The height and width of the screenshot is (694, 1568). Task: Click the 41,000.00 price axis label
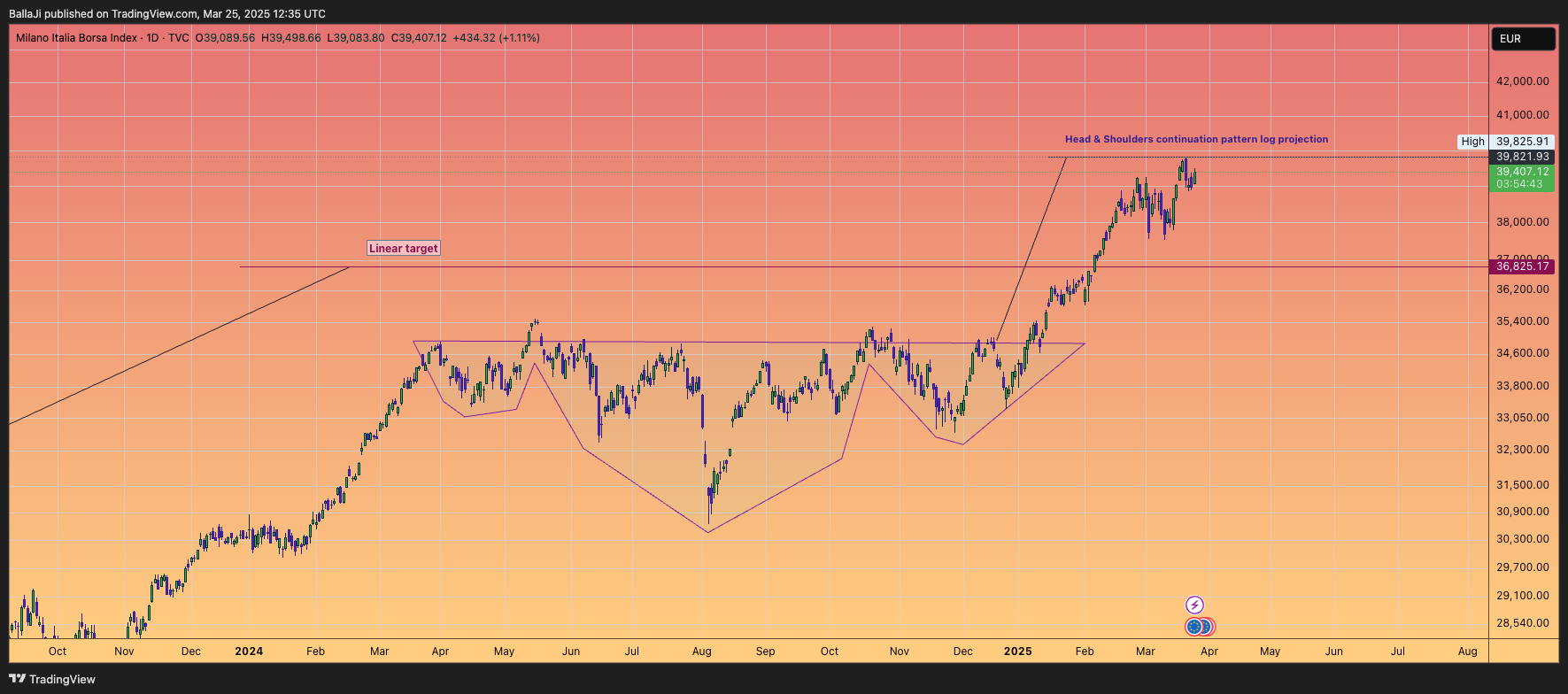click(x=1523, y=115)
